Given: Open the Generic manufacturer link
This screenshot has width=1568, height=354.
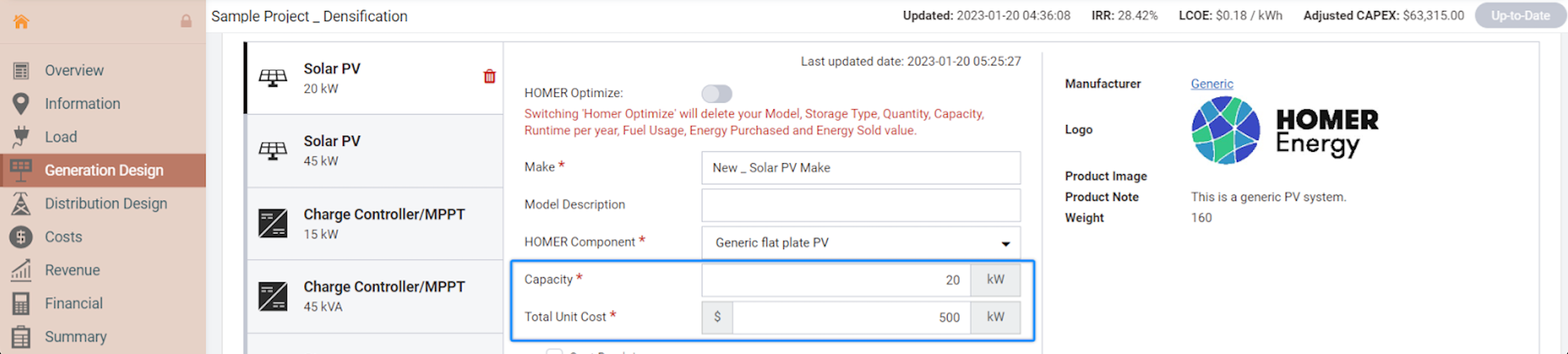Looking at the screenshot, I should tap(1211, 84).
